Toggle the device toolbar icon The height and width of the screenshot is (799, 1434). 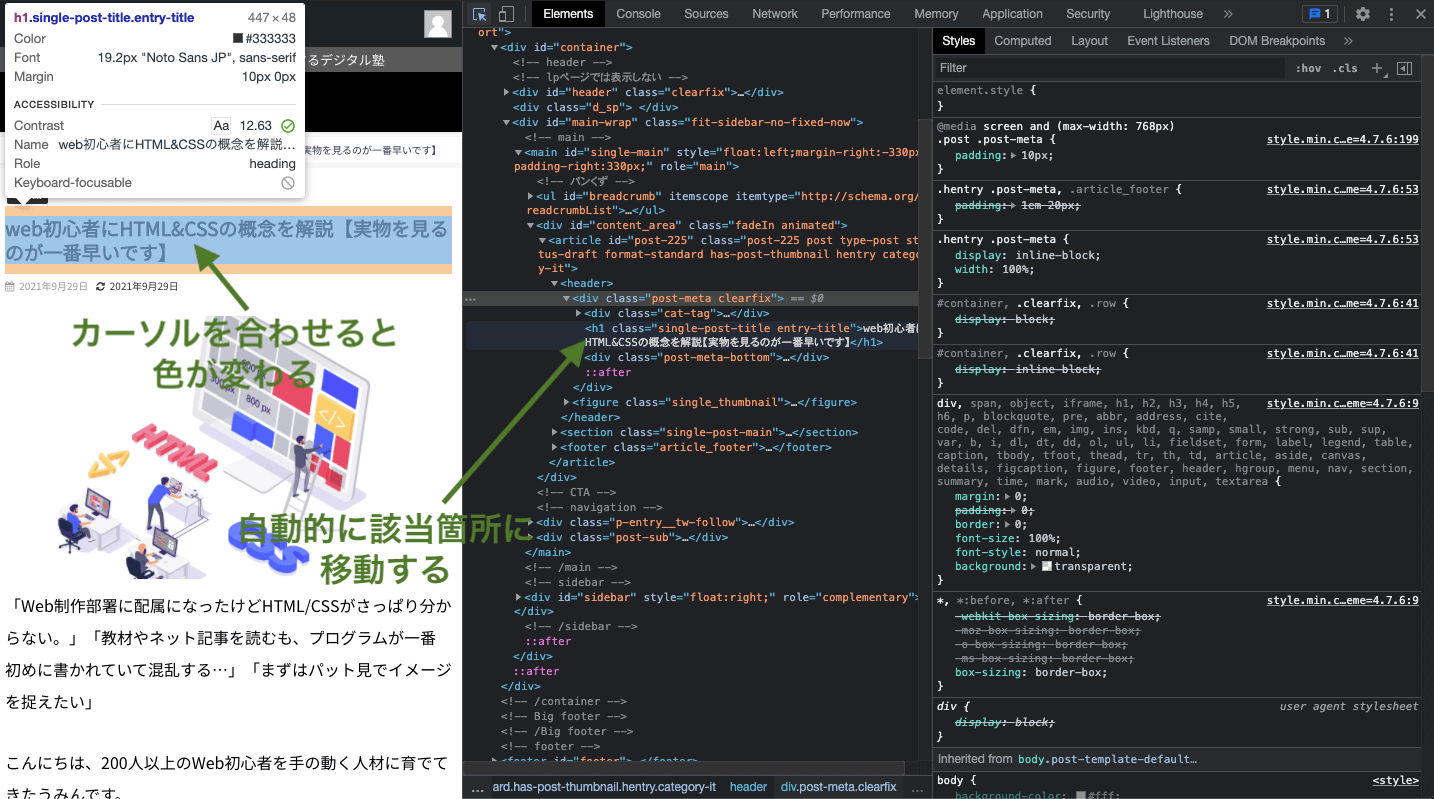click(506, 14)
